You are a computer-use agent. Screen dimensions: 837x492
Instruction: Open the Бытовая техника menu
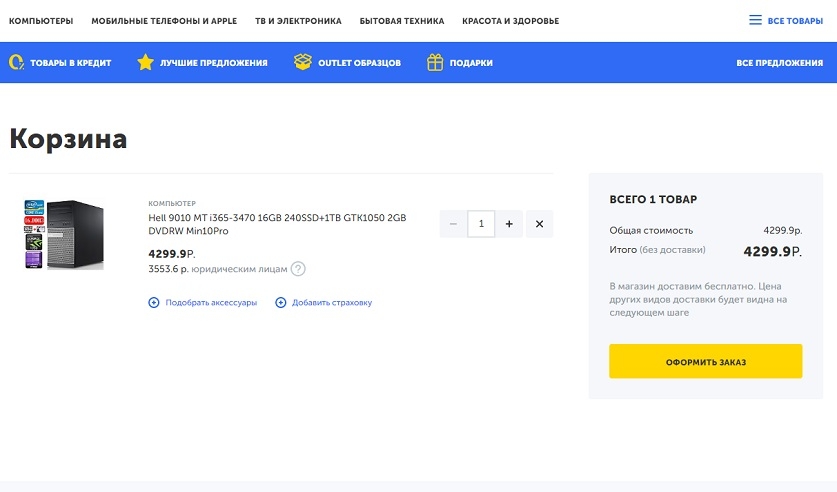402,21
